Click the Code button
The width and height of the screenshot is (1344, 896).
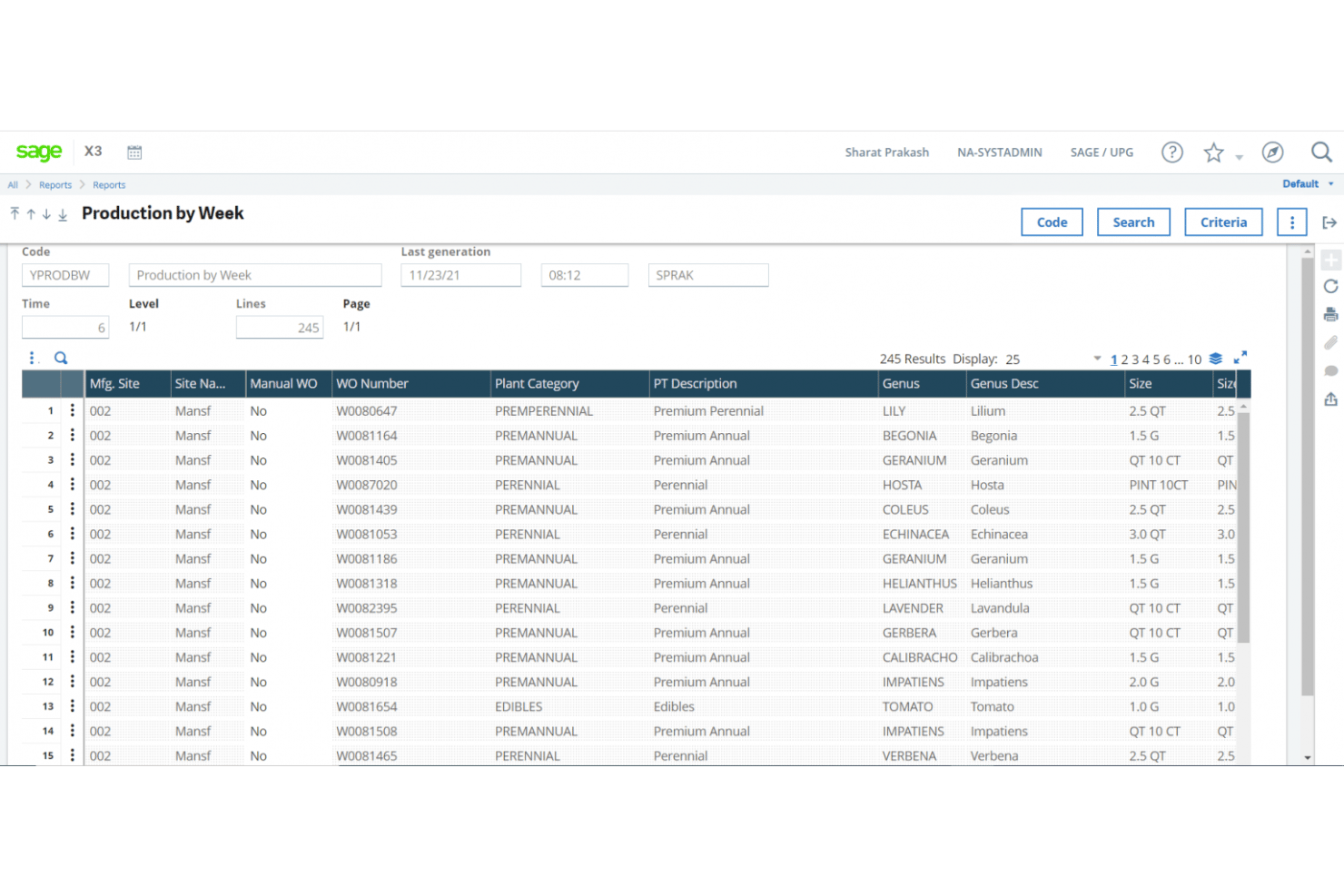pyautogui.click(x=1052, y=222)
